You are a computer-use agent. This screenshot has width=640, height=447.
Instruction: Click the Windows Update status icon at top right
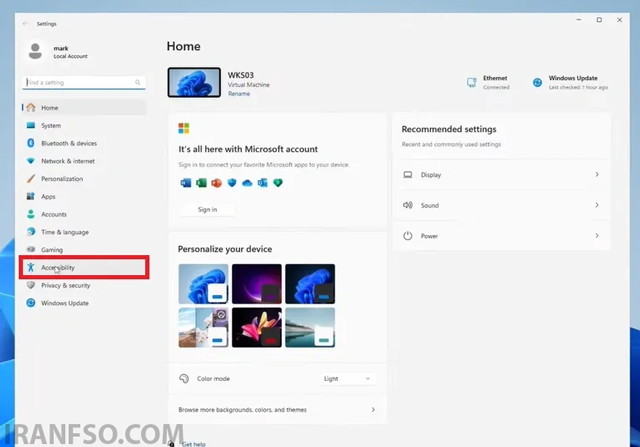coord(537,82)
